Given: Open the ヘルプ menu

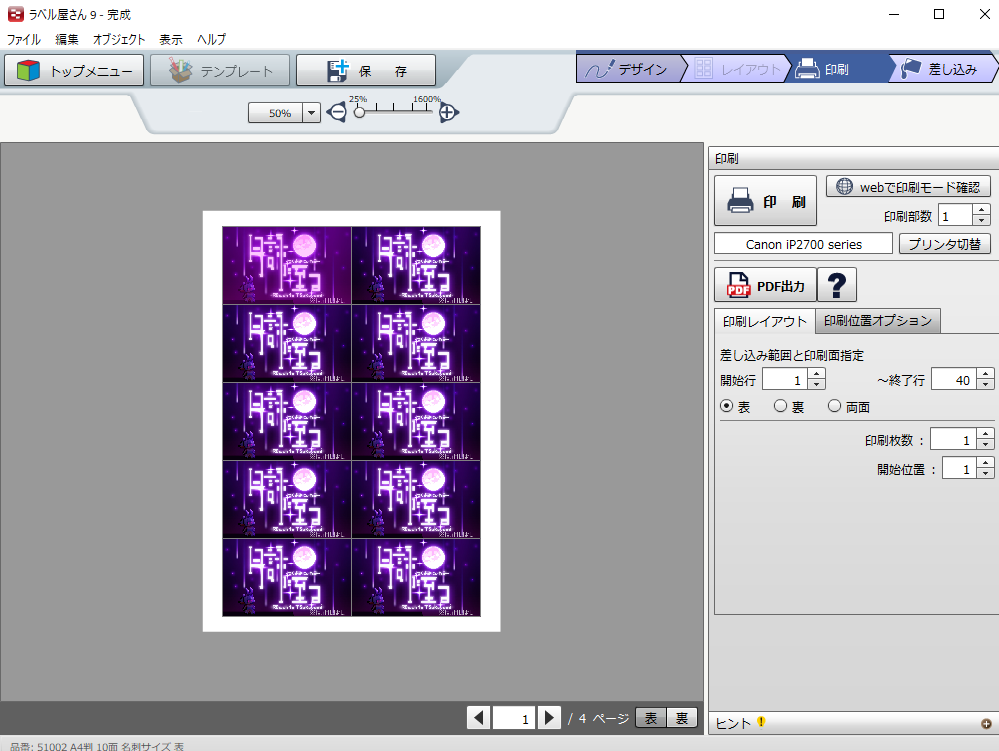Looking at the screenshot, I should [211, 39].
